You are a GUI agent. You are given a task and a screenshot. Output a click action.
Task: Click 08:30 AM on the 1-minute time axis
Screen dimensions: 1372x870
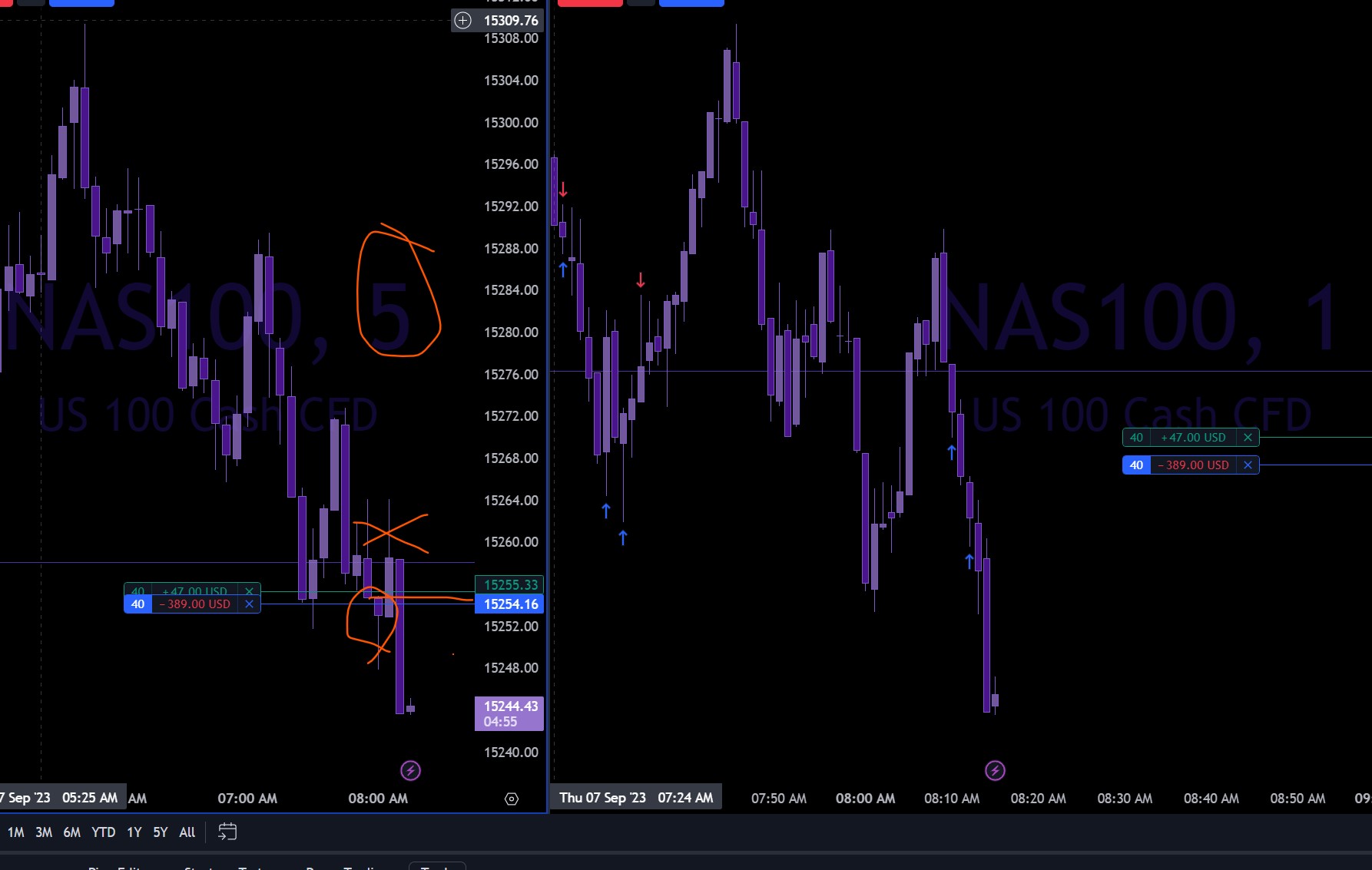1125,799
